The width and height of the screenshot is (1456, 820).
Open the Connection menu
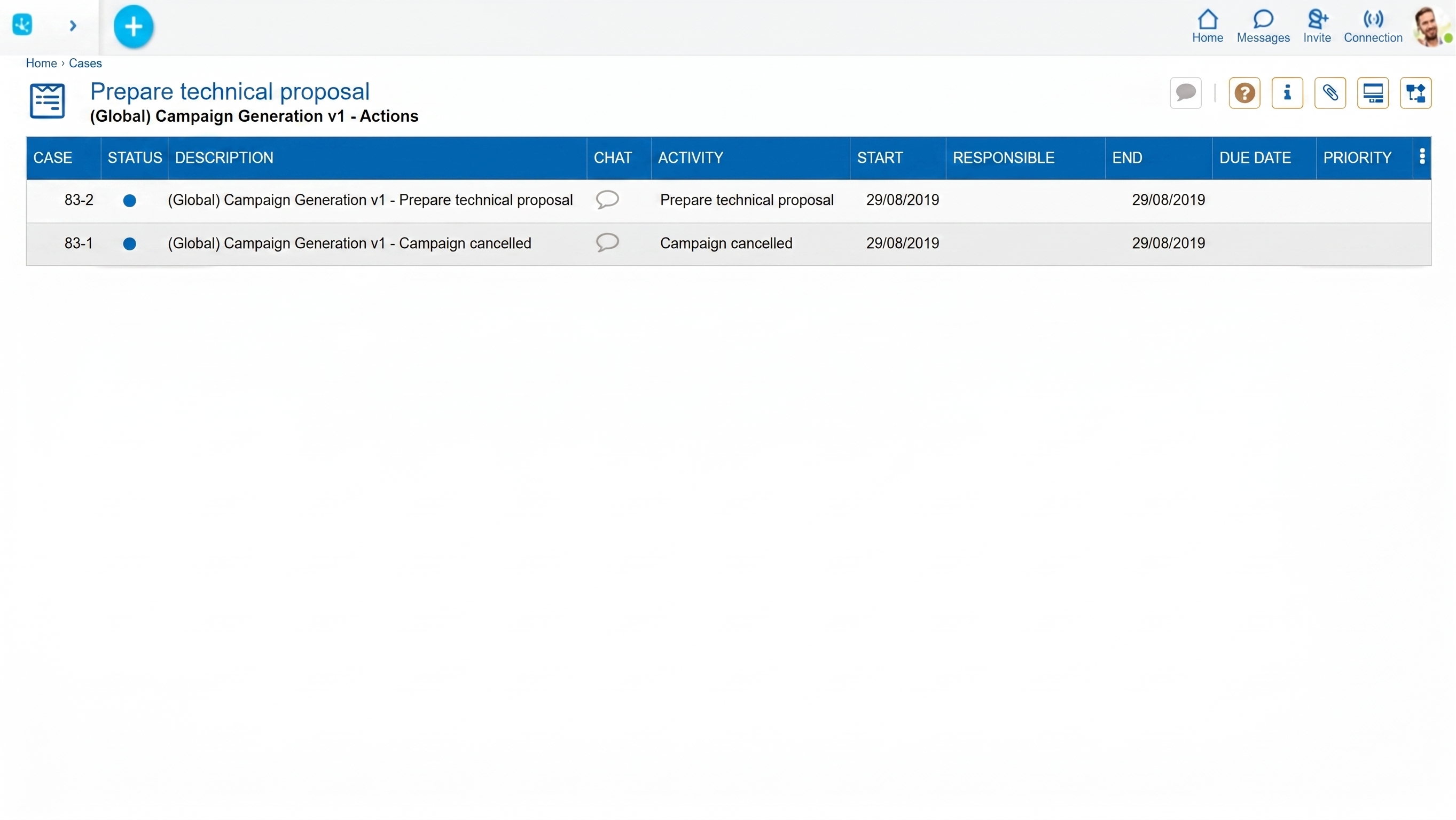click(1373, 27)
